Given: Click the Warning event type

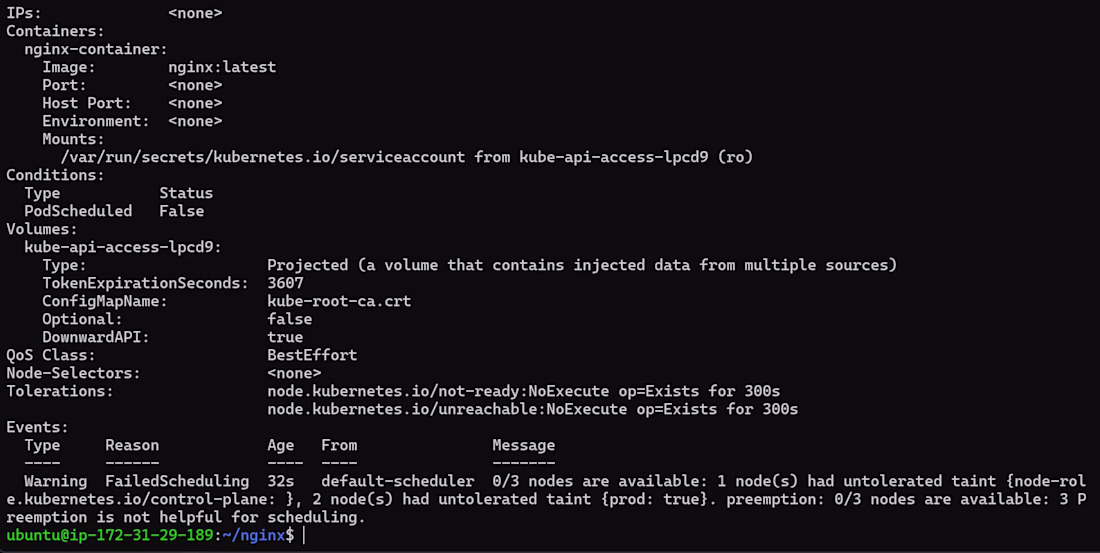Looking at the screenshot, I should [55, 481].
